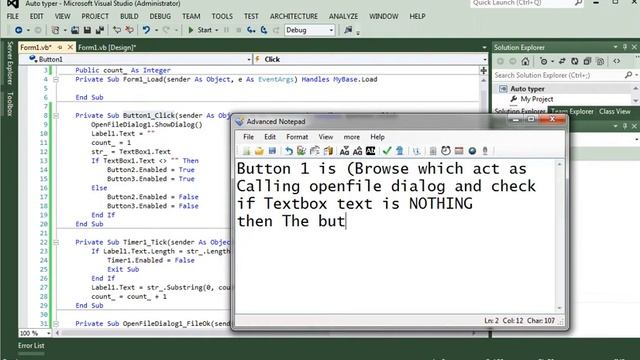Click the Step Into debug icon
The image size is (640, 360).
(x=251, y=30)
